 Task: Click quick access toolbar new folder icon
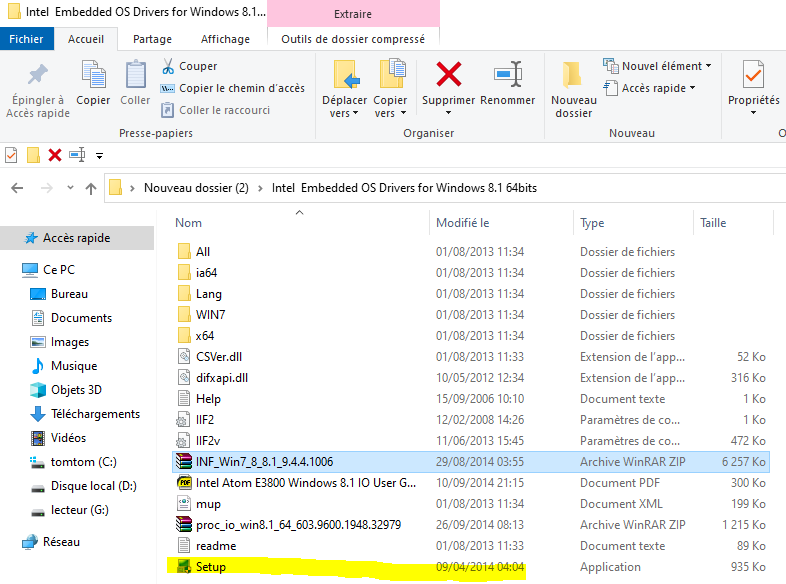point(33,155)
